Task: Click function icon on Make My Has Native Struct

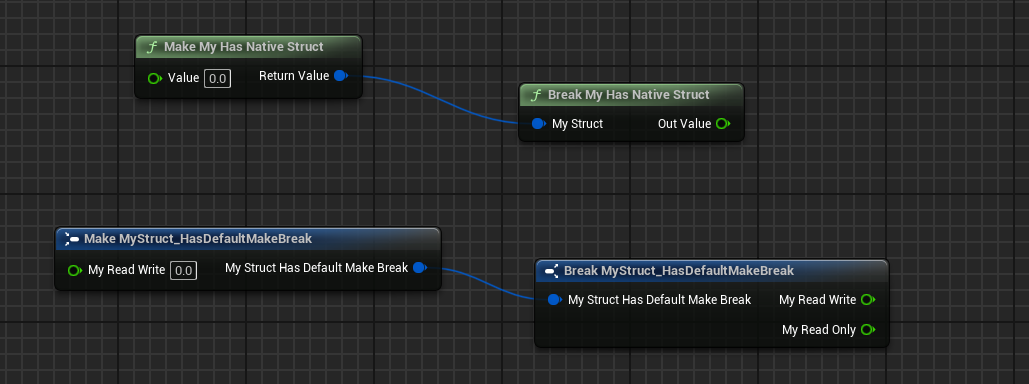Action: [152, 47]
